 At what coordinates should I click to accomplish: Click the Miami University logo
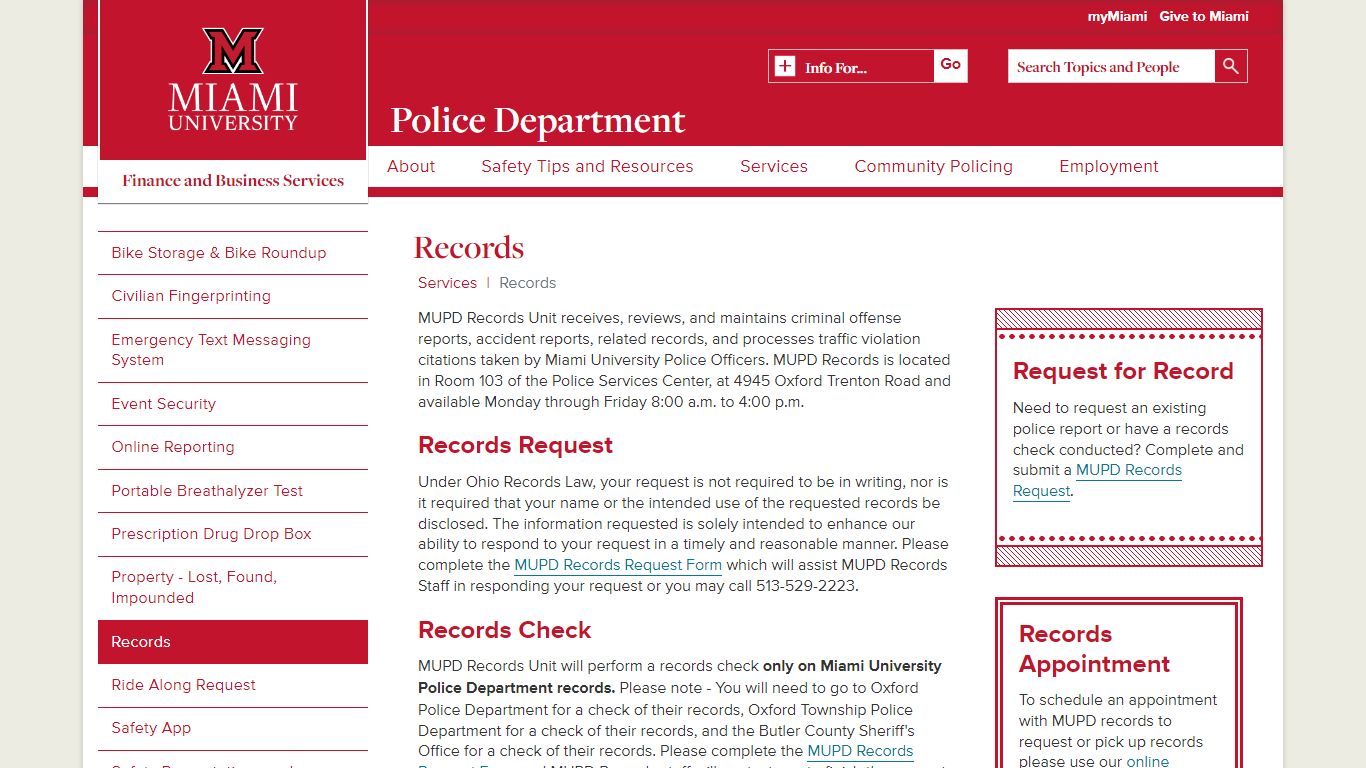233,79
